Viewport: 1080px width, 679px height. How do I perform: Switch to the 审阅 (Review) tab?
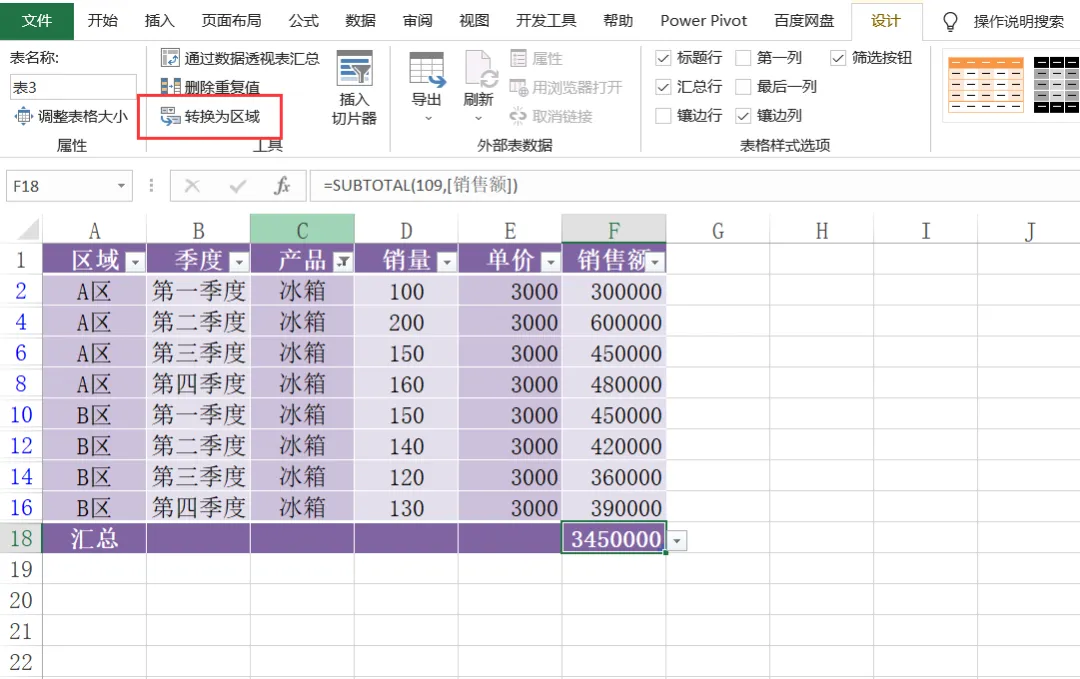click(x=417, y=21)
